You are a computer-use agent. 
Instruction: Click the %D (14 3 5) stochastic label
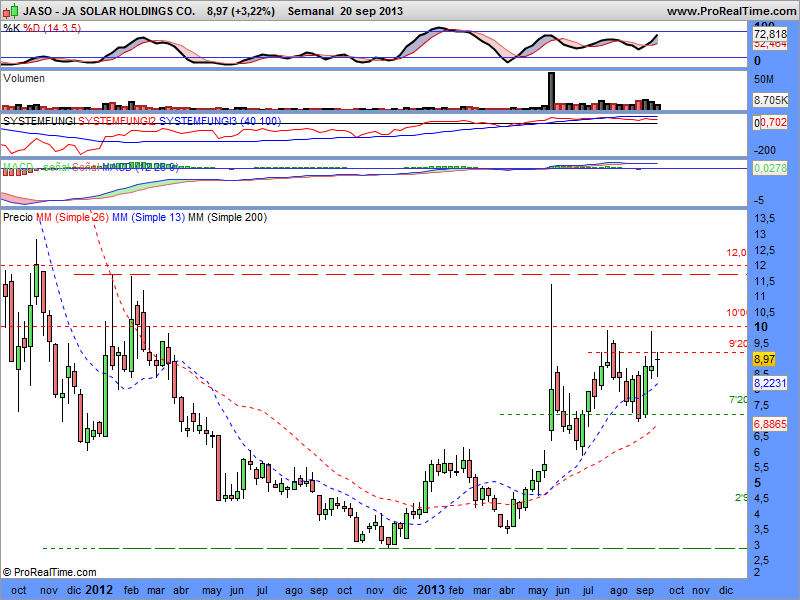(x=52, y=28)
